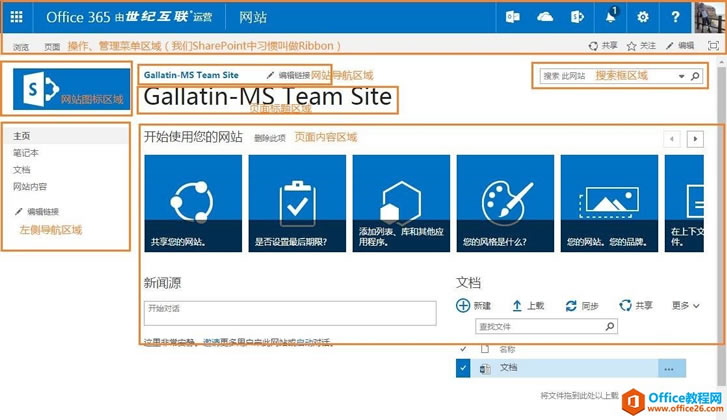Open Outlook from the top bar
The width and height of the screenshot is (727, 420).
[x=512, y=17]
